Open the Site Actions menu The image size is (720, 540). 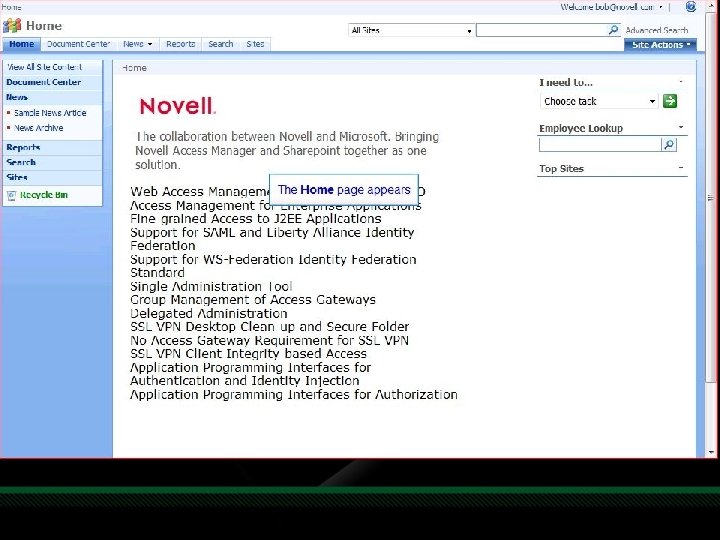(x=660, y=45)
